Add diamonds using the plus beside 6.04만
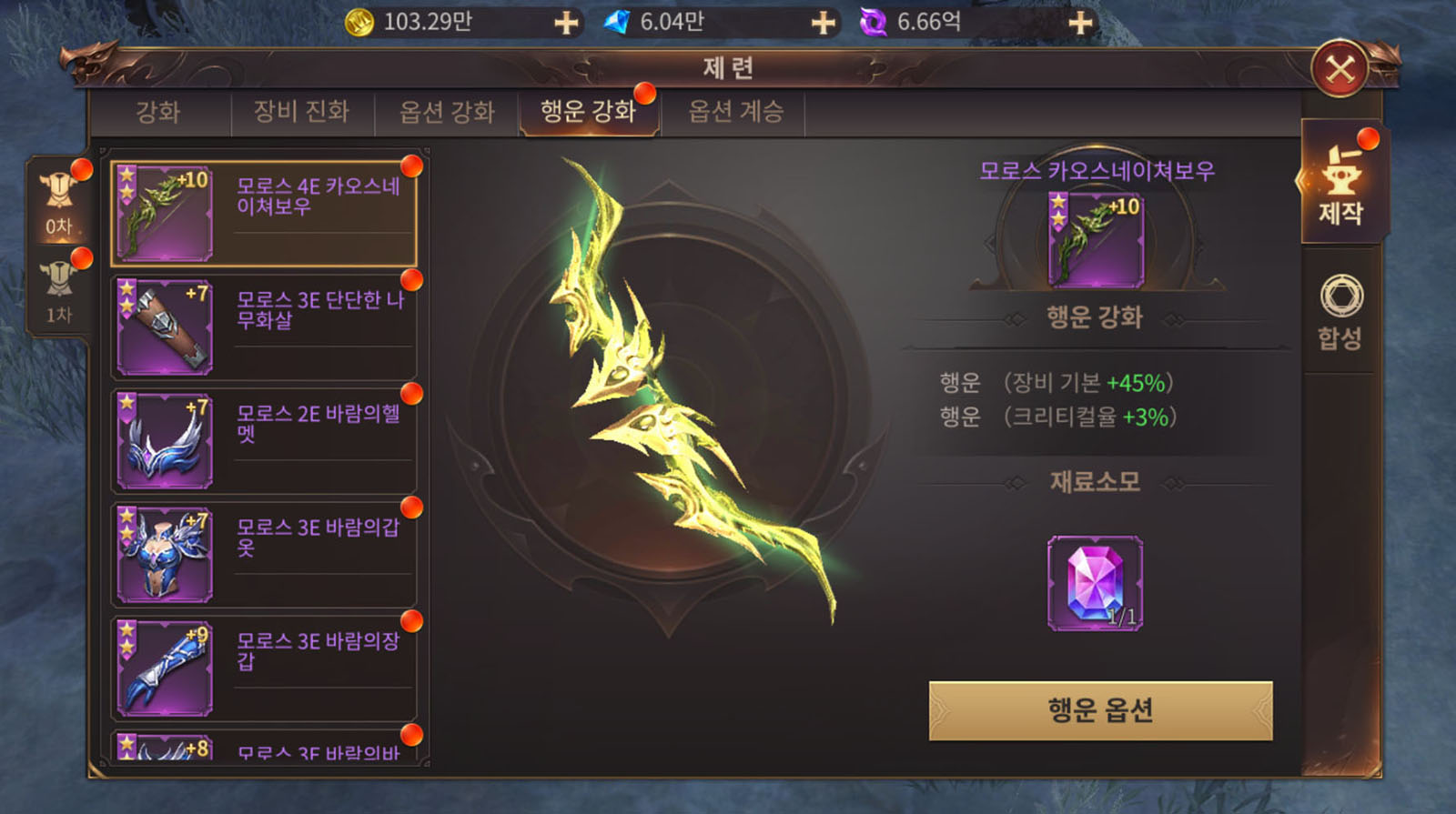The image size is (1456, 814). pos(823,22)
